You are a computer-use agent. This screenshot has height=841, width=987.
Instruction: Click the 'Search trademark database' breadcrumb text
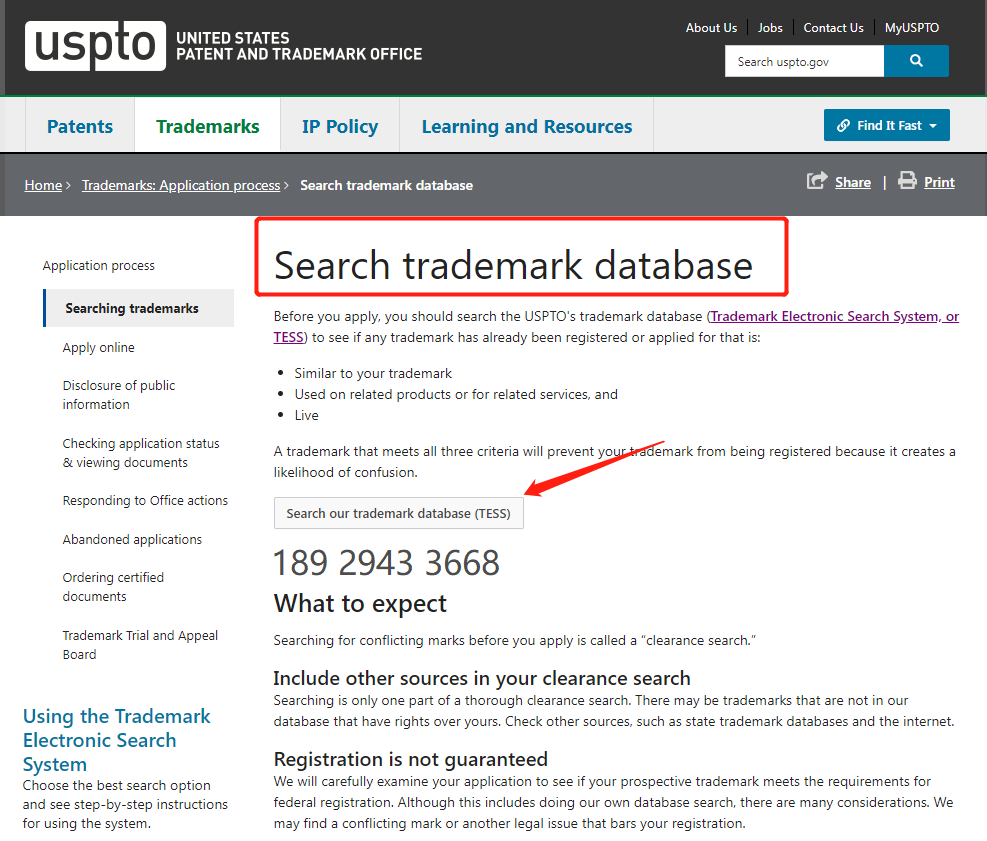(386, 185)
